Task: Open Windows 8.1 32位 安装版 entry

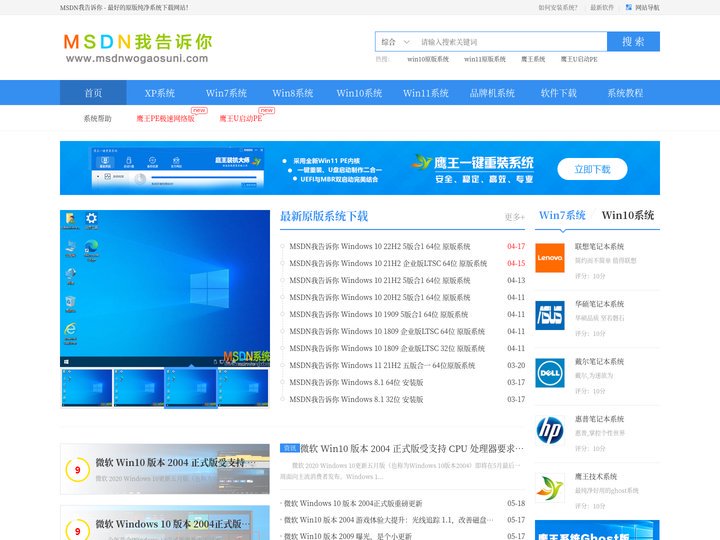Action: tap(356, 399)
